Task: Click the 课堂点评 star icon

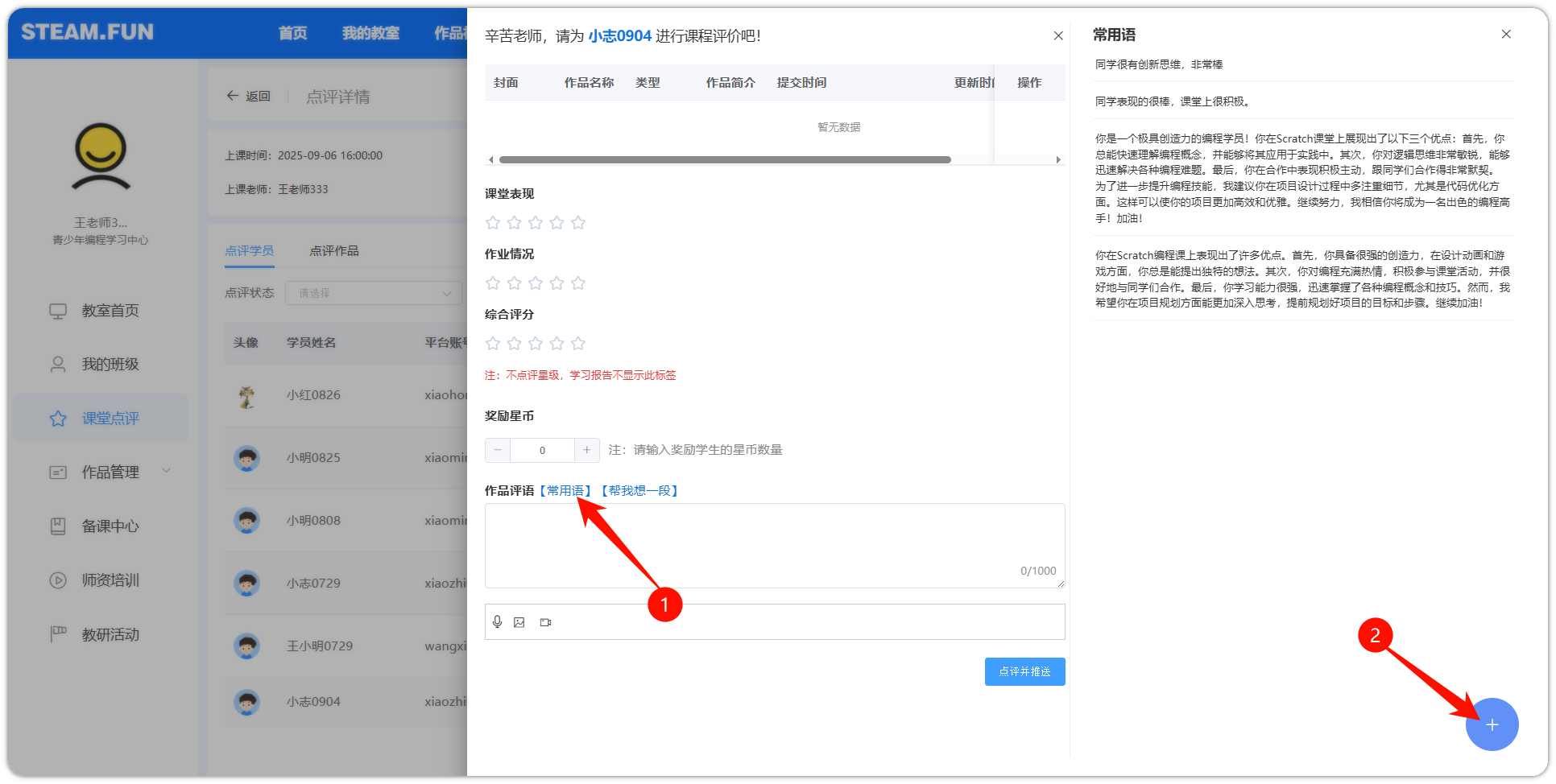Action: coord(58,419)
